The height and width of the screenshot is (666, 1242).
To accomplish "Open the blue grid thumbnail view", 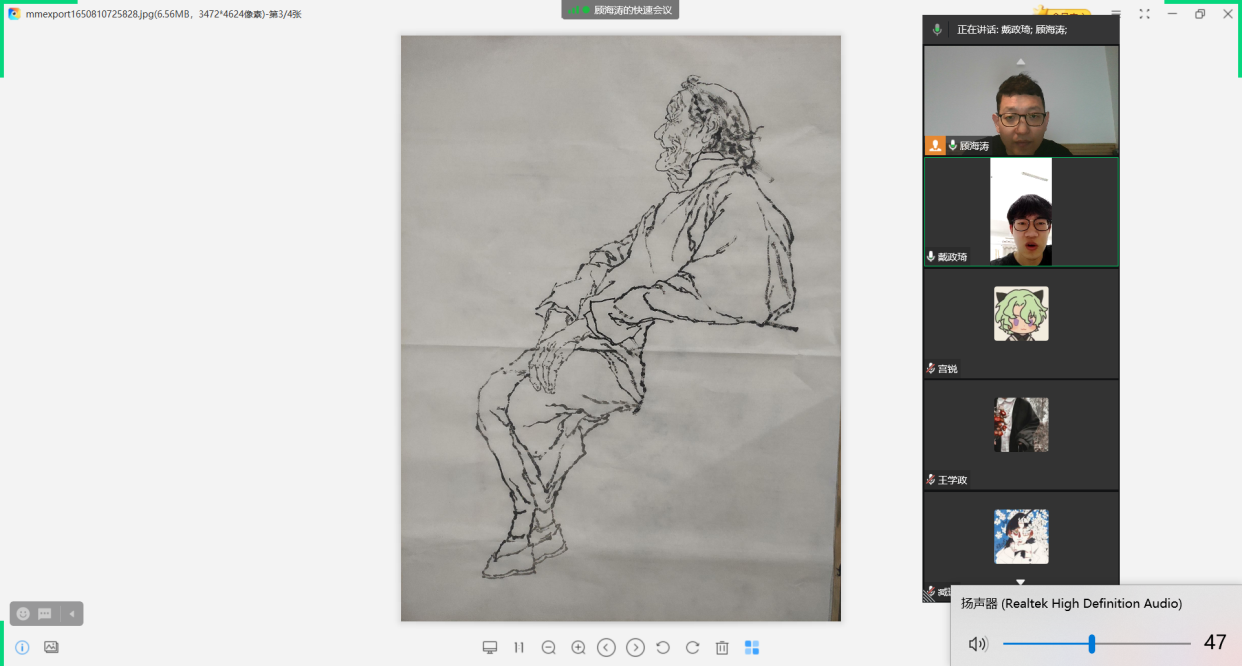I will coord(752,648).
